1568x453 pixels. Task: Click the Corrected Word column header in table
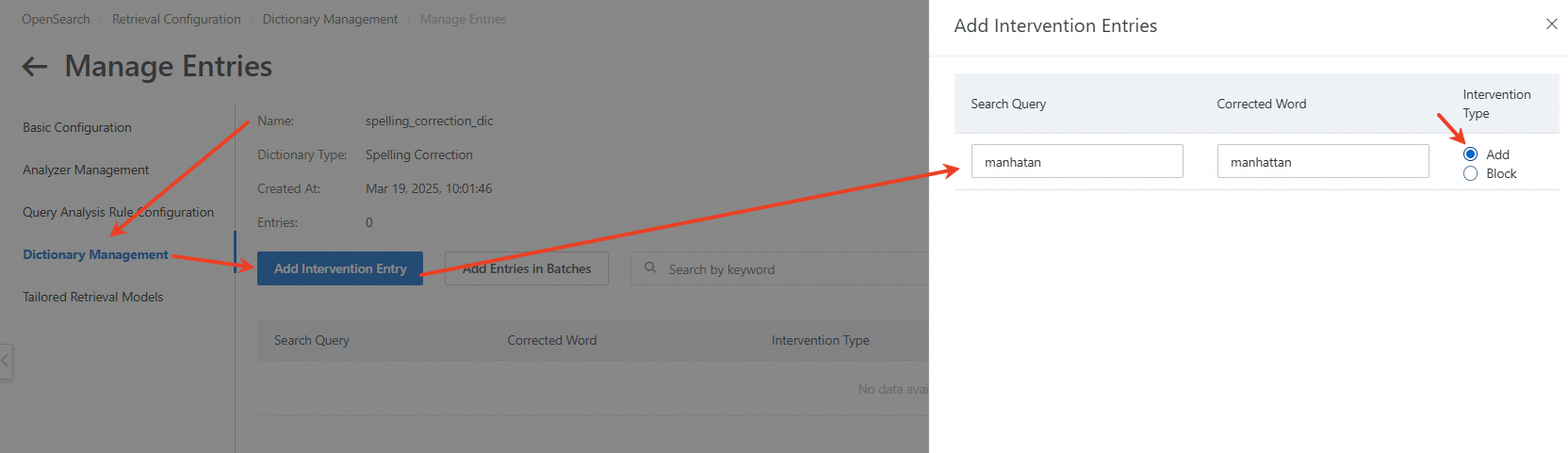pos(552,340)
